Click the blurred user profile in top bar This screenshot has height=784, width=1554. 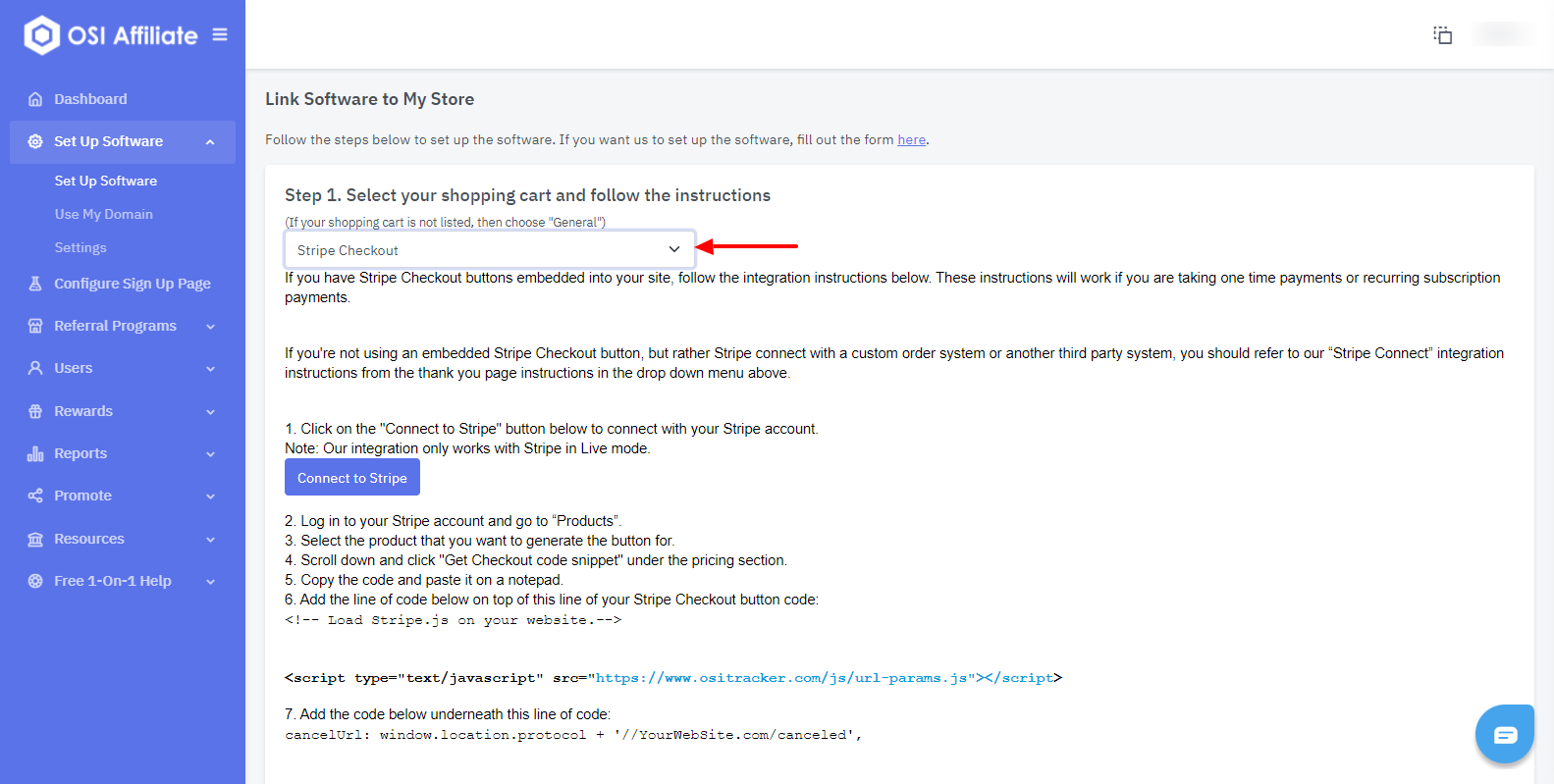pos(1503,34)
